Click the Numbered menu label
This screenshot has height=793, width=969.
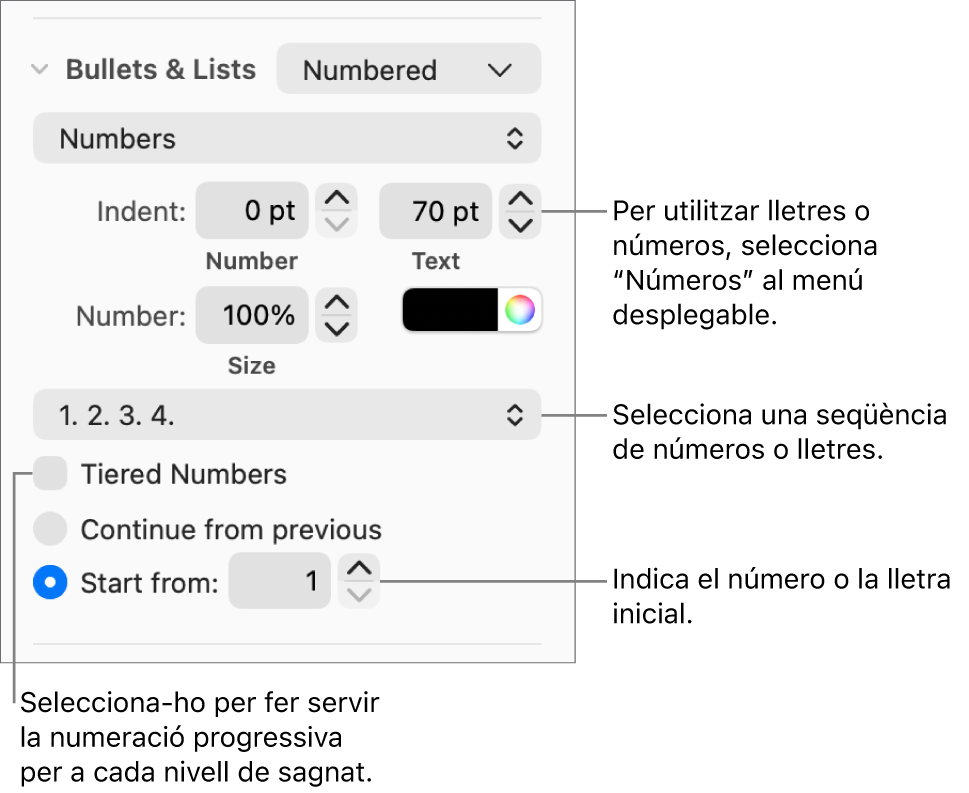[x=369, y=69]
